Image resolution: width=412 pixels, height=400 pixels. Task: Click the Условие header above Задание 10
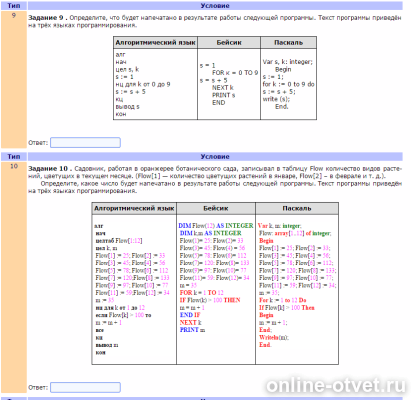pyautogui.click(x=215, y=156)
